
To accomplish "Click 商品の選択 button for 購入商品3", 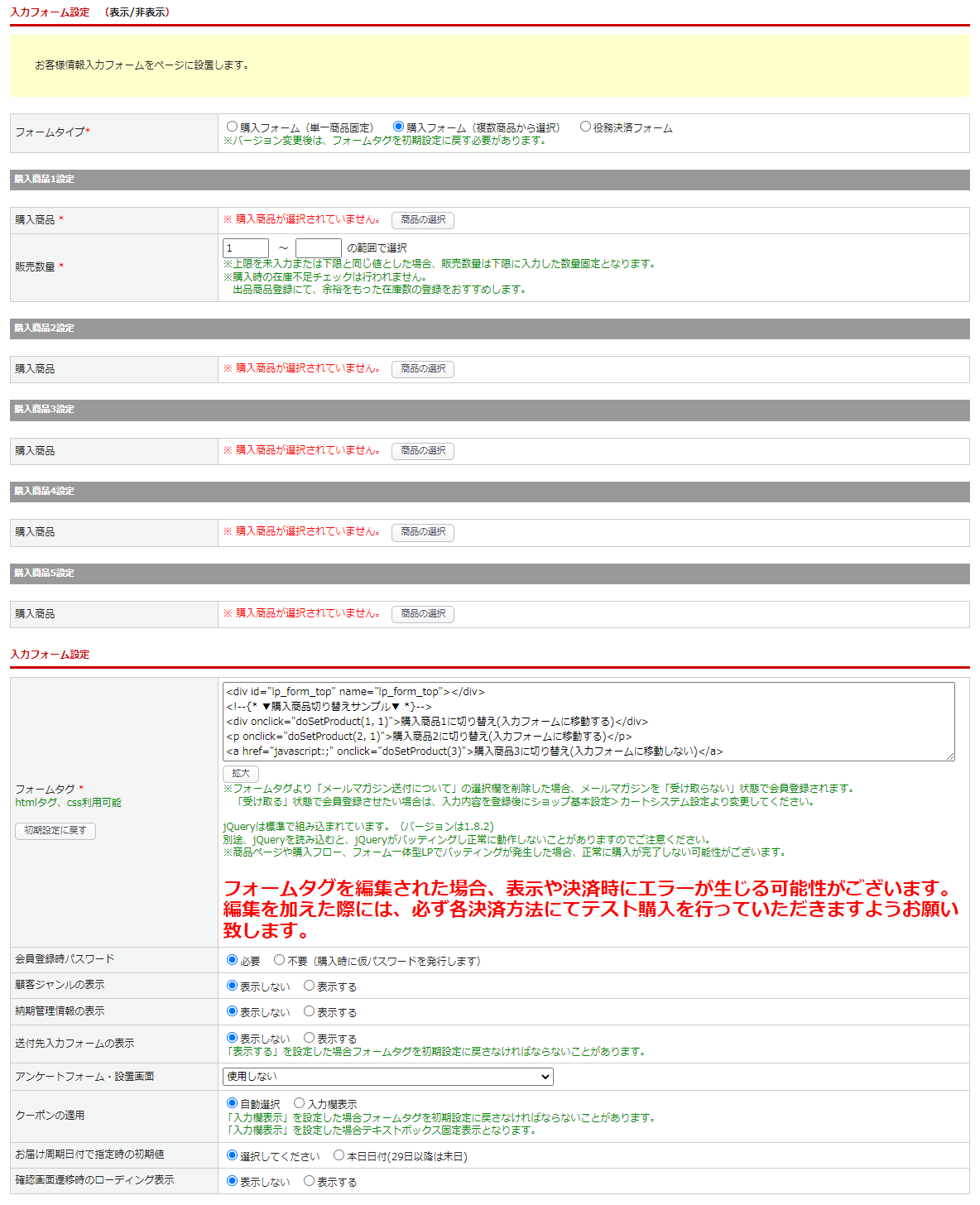I will (x=423, y=451).
